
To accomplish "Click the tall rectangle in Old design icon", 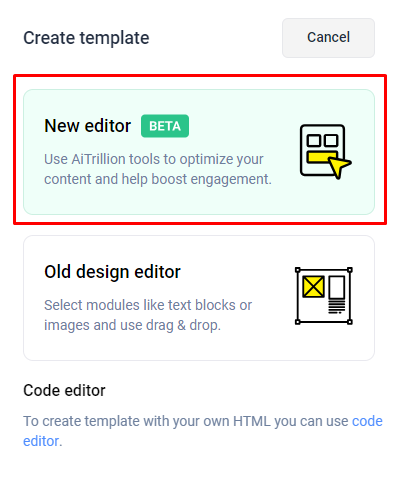I will (337, 287).
